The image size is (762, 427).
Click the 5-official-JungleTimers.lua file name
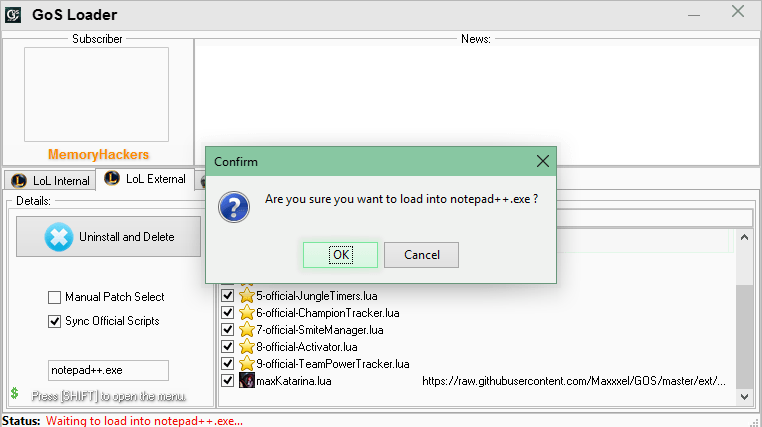317,296
